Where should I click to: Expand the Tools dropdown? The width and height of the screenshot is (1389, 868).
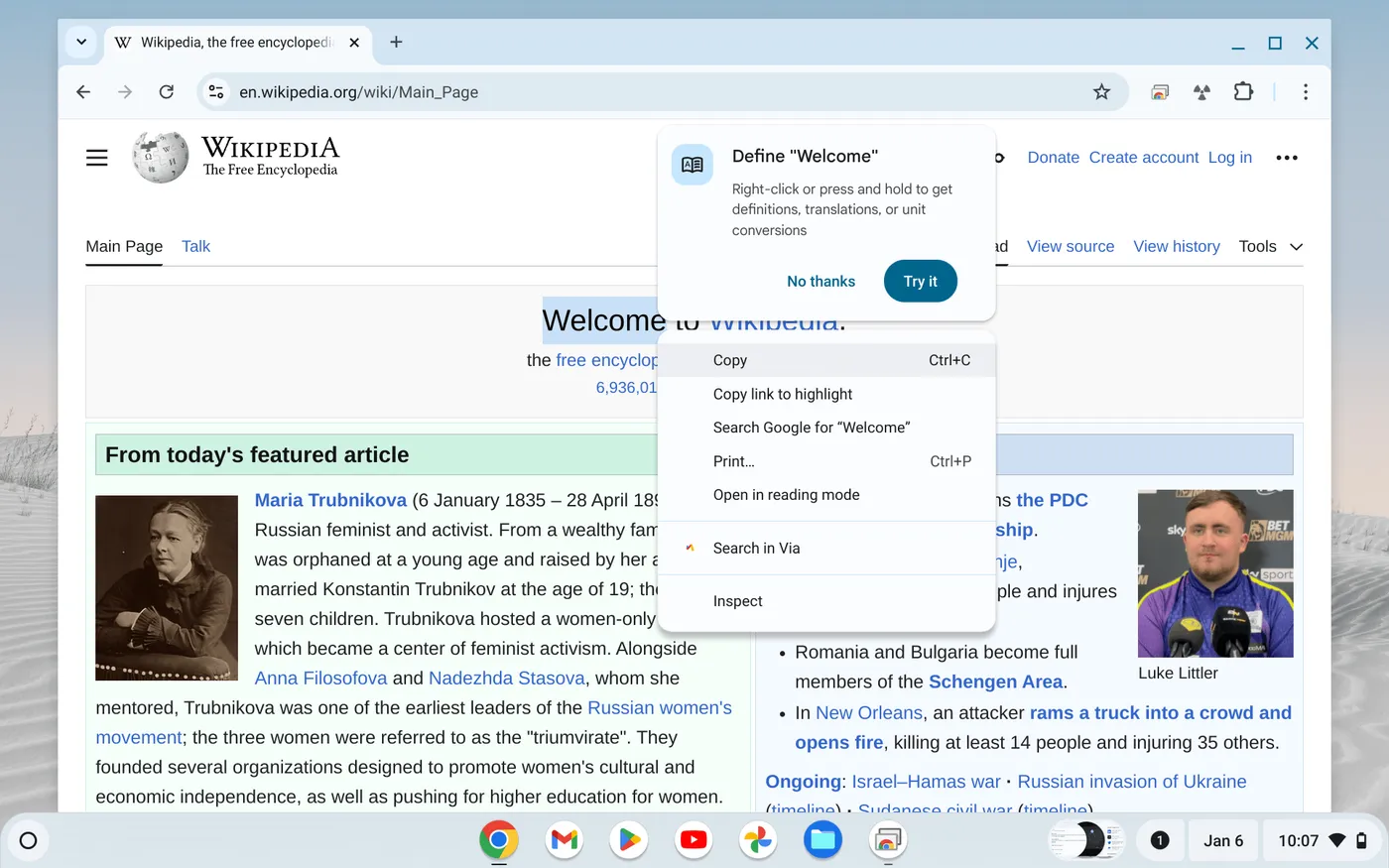1271,247
